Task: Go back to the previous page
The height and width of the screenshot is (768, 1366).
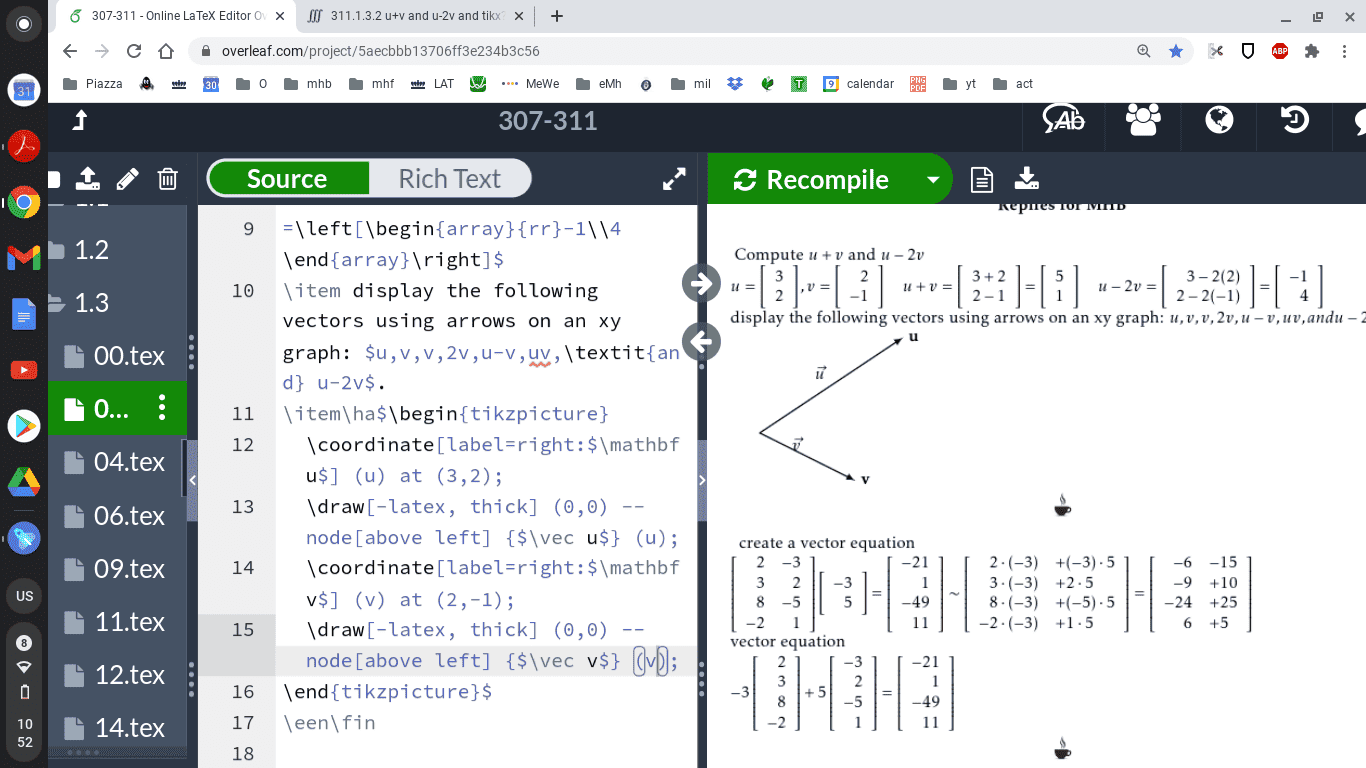Action: (69, 50)
